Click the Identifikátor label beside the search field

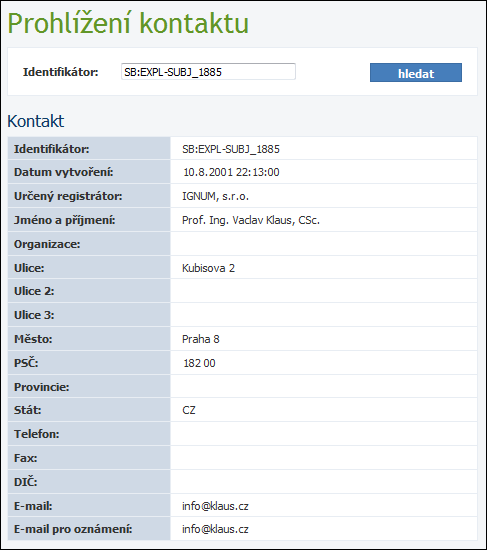[61, 72]
